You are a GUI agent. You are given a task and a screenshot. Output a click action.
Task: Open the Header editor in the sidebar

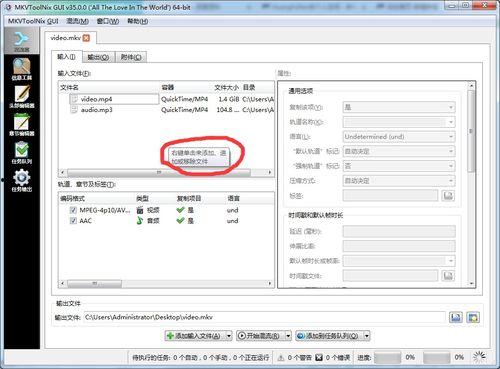(x=22, y=97)
